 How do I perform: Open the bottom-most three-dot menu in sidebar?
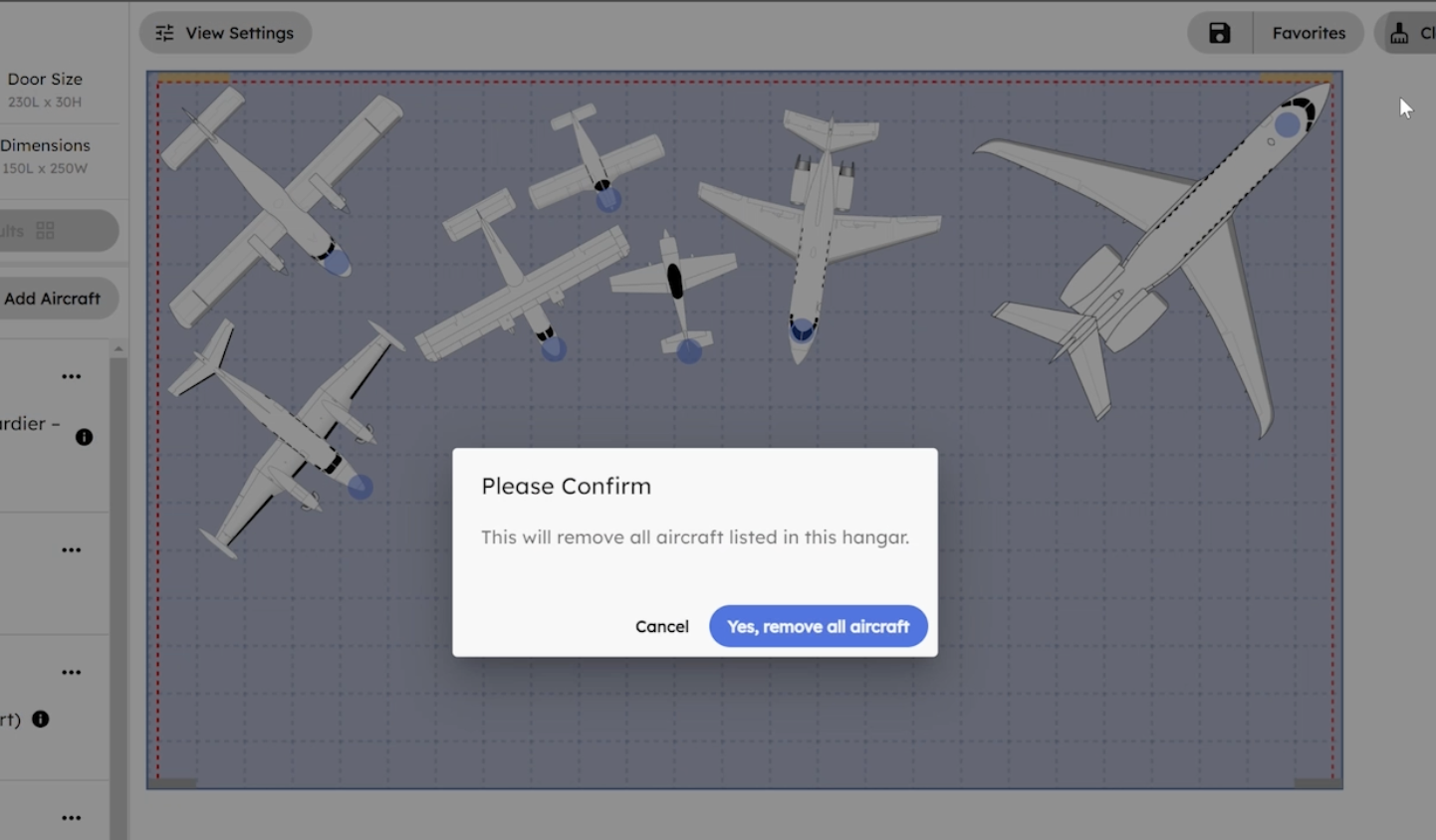pyautogui.click(x=71, y=817)
